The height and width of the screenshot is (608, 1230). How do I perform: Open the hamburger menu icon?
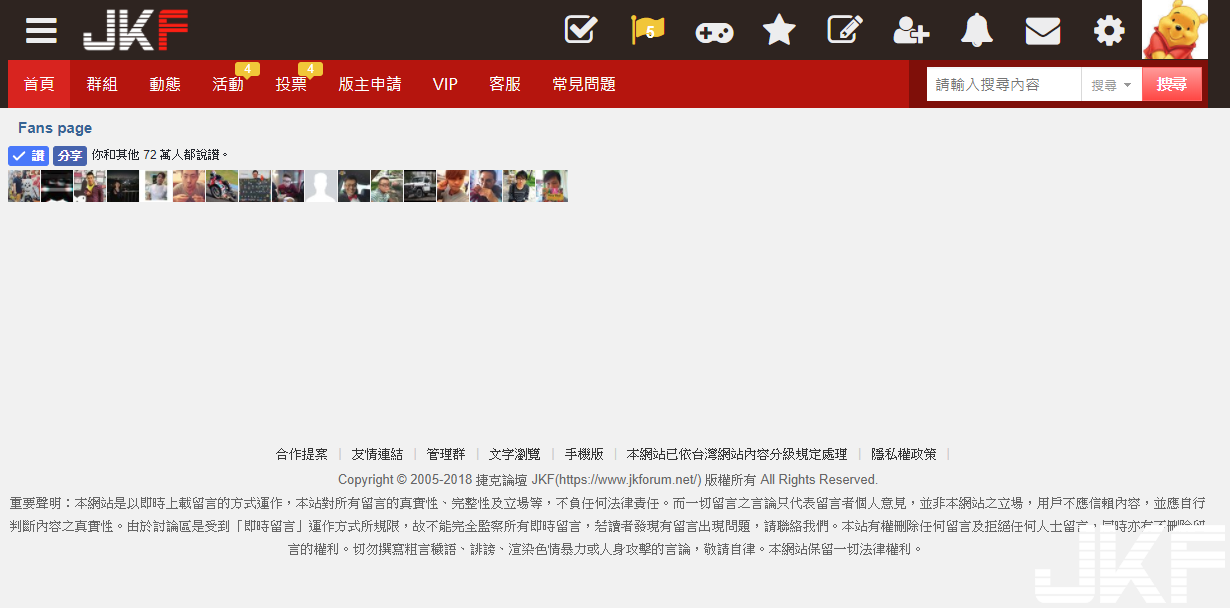click(41, 30)
